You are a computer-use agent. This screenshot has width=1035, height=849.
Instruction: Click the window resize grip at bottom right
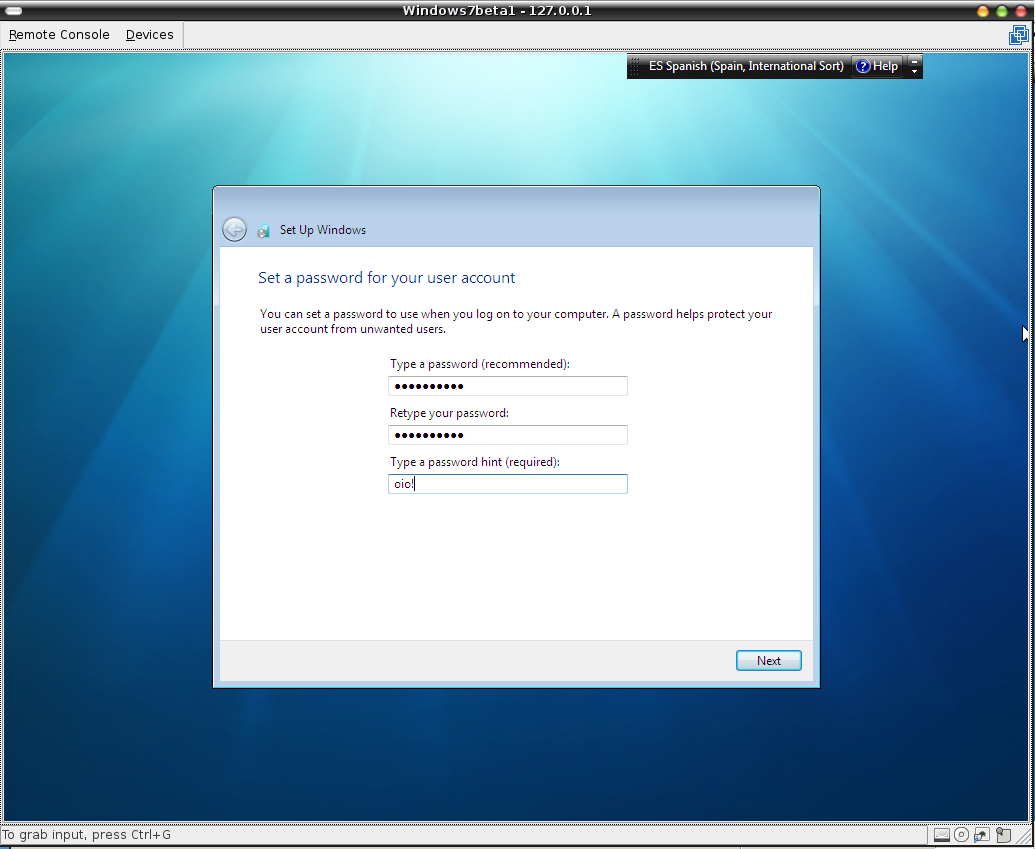coord(1024,837)
